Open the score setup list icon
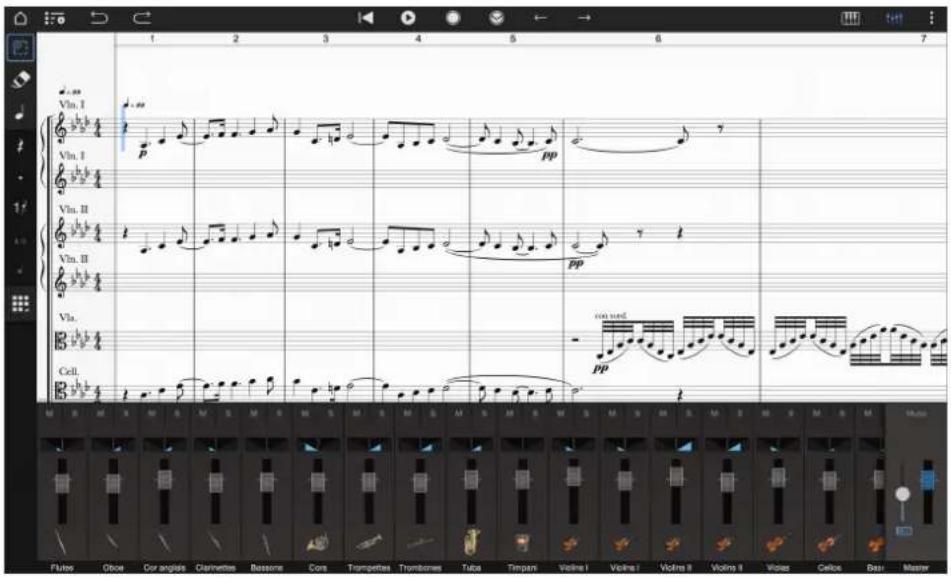 point(55,18)
